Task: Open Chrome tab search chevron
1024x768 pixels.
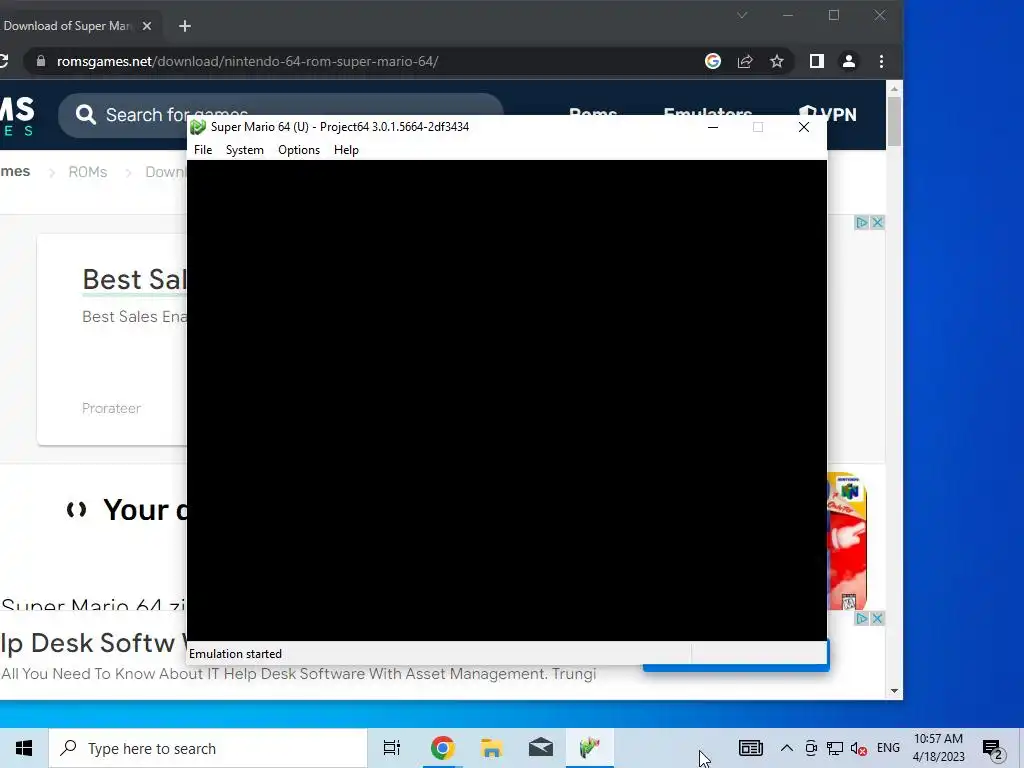Action: click(742, 15)
